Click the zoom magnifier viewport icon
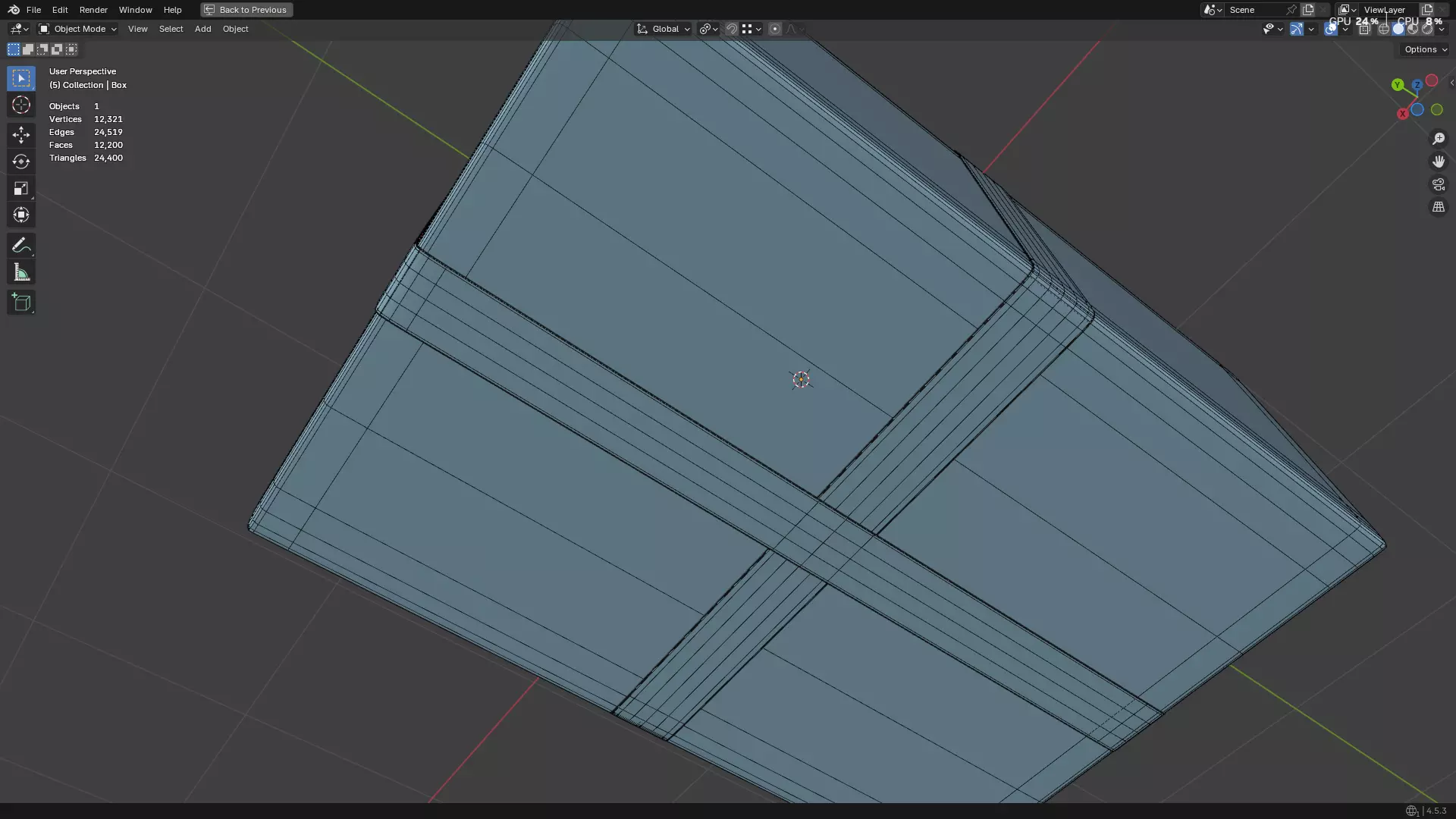 (x=1438, y=139)
